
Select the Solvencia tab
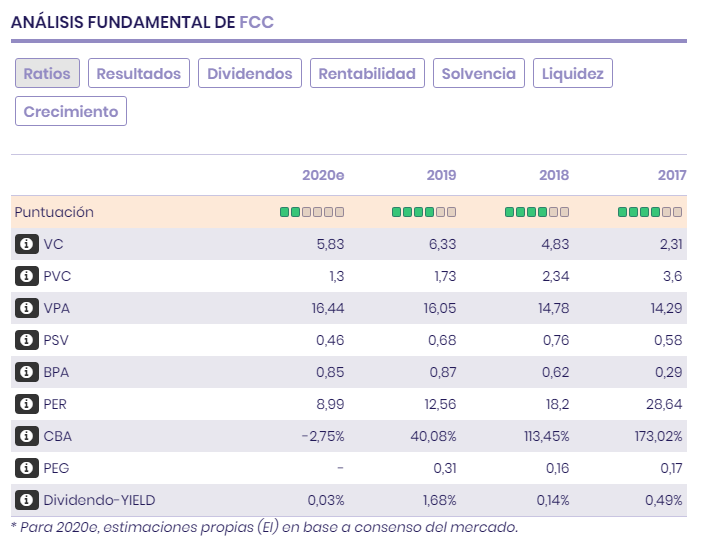[479, 73]
